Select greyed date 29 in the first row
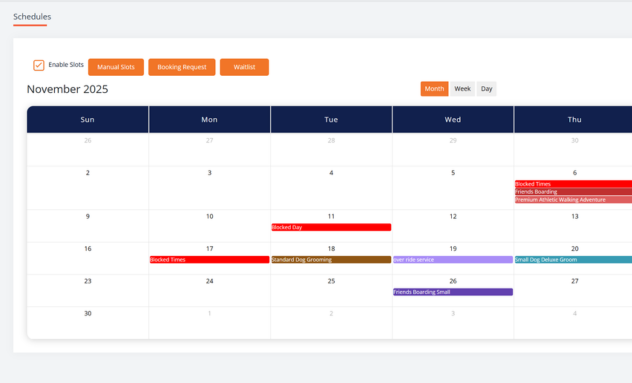 point(453,141)
